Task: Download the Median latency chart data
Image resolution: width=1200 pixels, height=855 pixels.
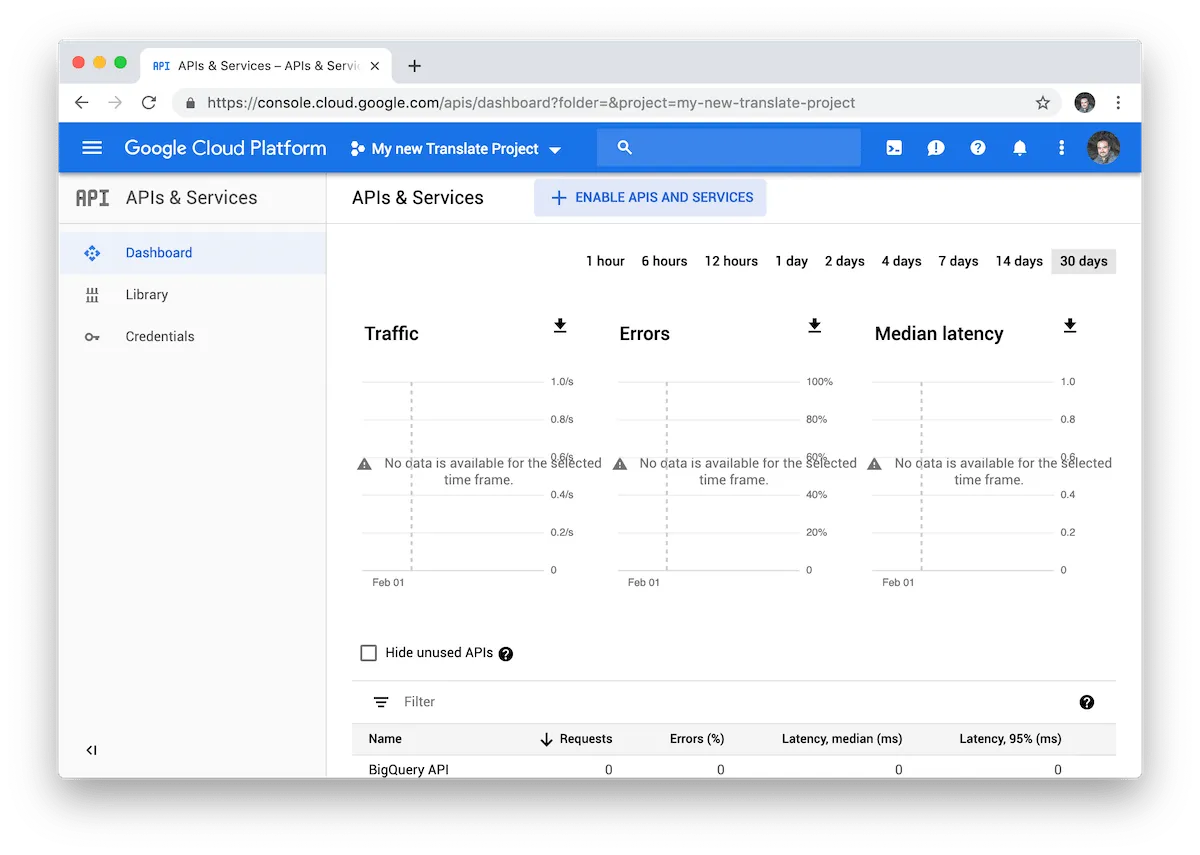Action: 1070,326
